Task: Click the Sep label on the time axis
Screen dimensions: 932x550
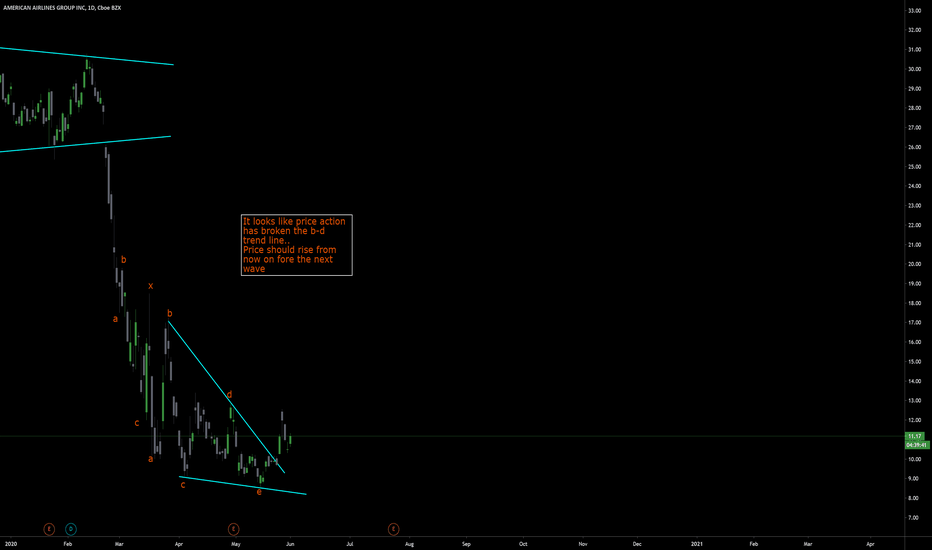Action: coord(467,544)
